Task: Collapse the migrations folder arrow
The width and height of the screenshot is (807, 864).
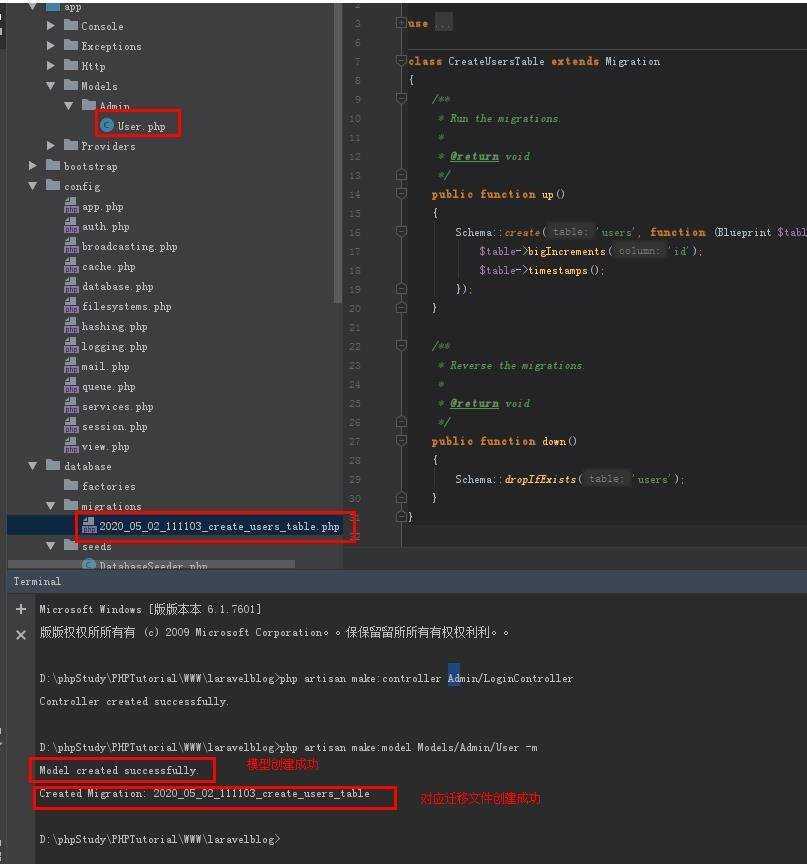Action: pos(51,506)
